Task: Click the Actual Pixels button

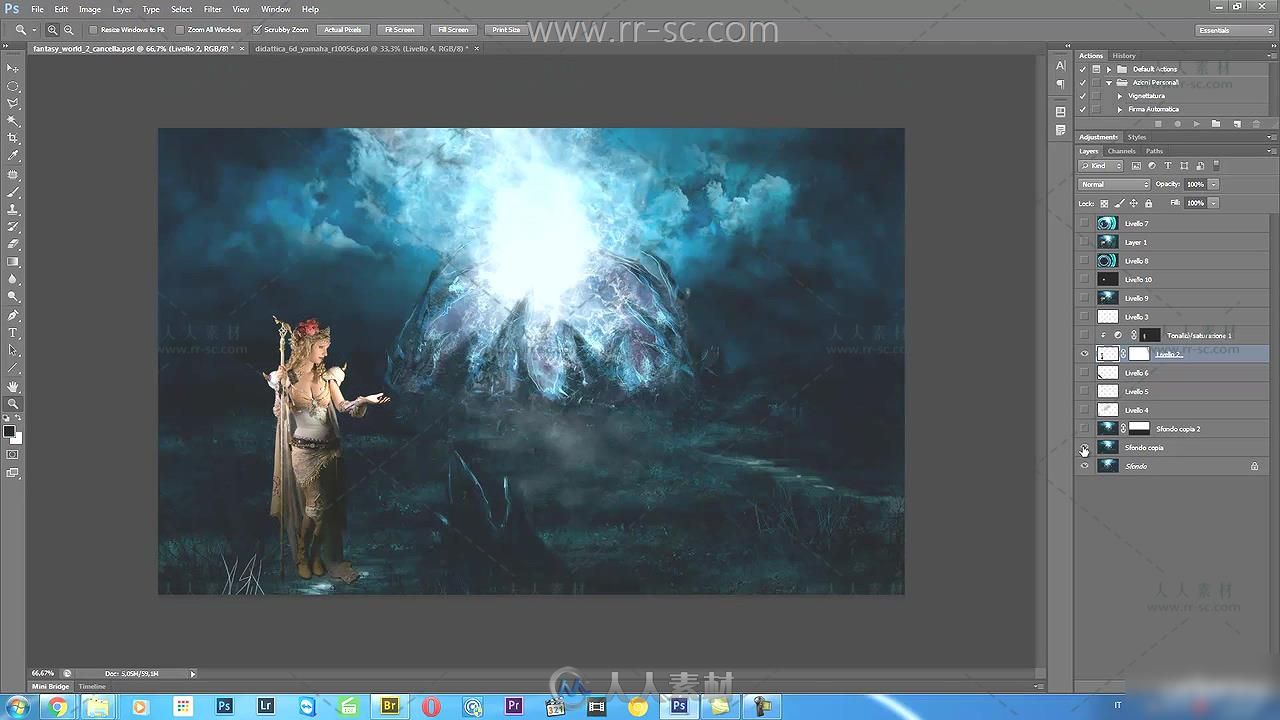Action: (x=343, y=30)
